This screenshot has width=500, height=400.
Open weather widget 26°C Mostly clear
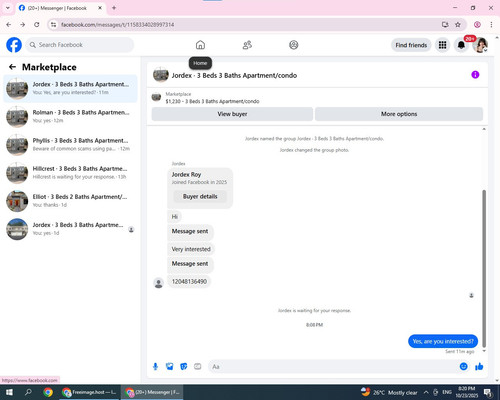click(x=389, y=392)
